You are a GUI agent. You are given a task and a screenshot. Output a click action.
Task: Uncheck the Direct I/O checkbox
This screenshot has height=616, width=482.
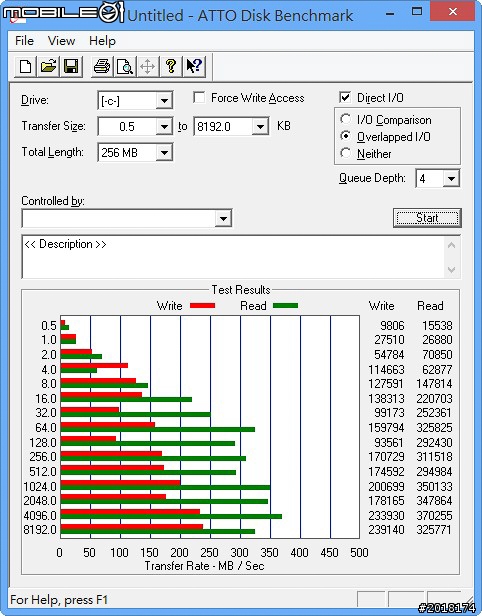click(345, 97)
